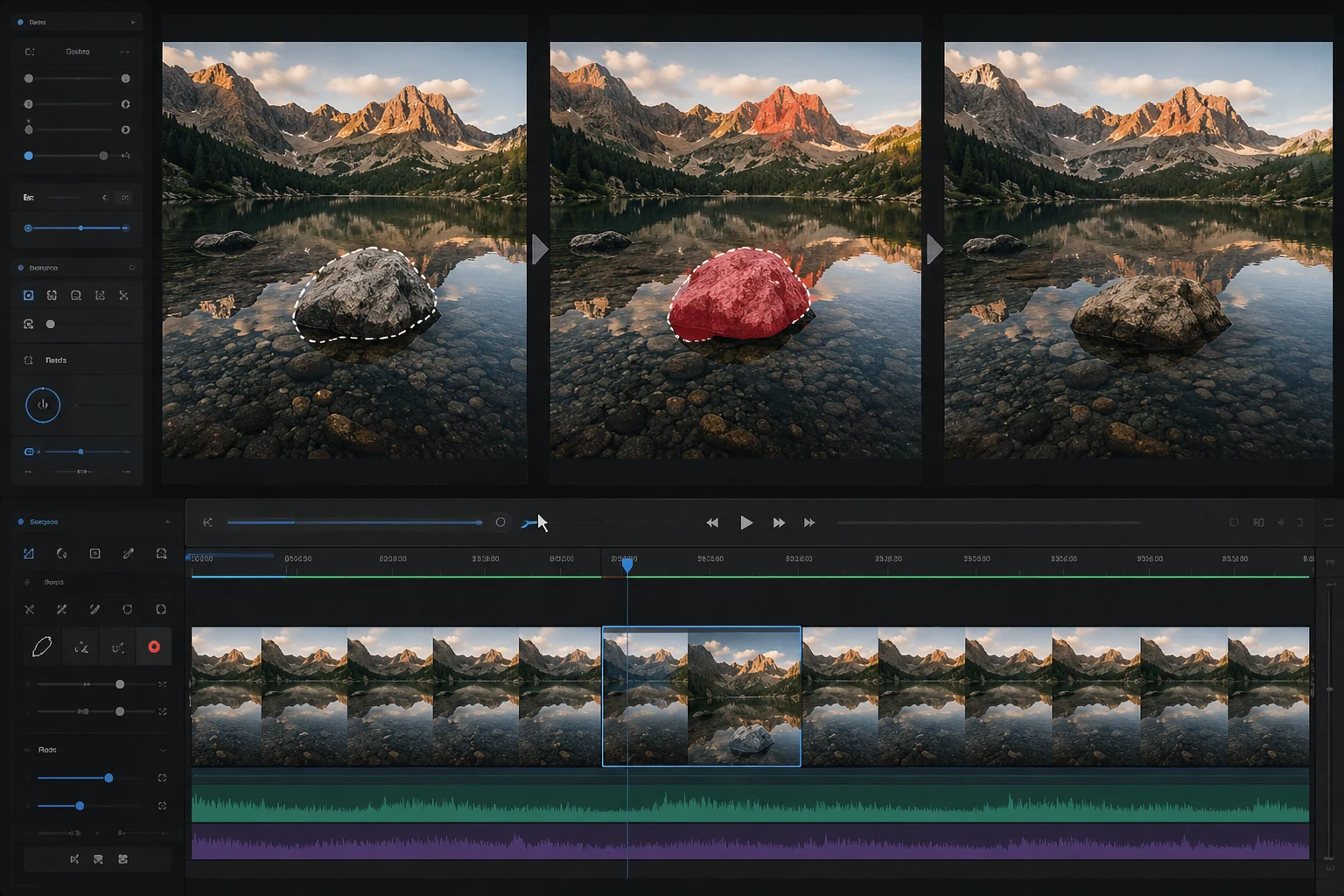Click the crossed-lines X tool icon
Screen dimensions: 1344x896
pyautogui.click(x=29, y=609)
